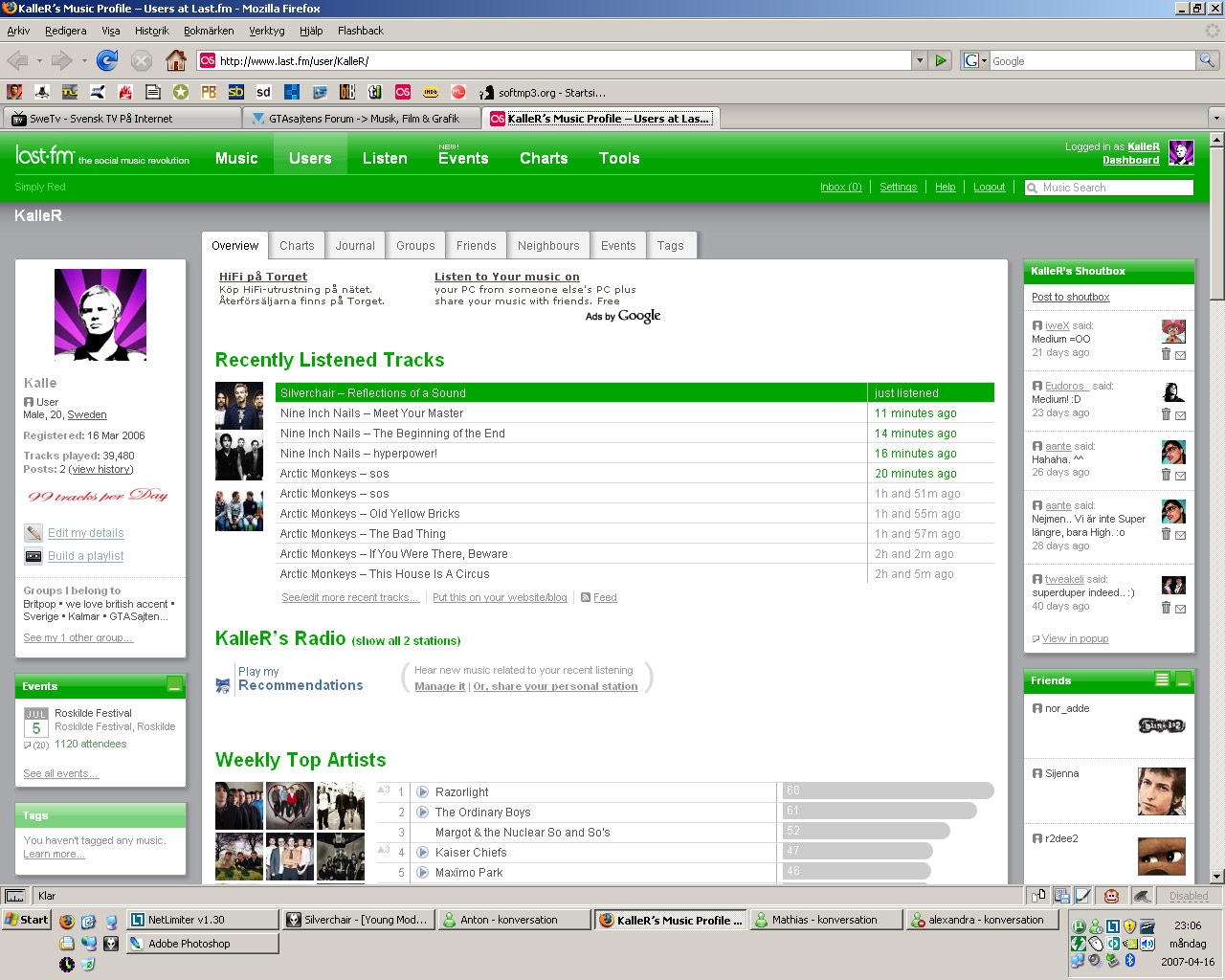
Task: Switch to the Neighbours profile tab
Action: (548, 246)
